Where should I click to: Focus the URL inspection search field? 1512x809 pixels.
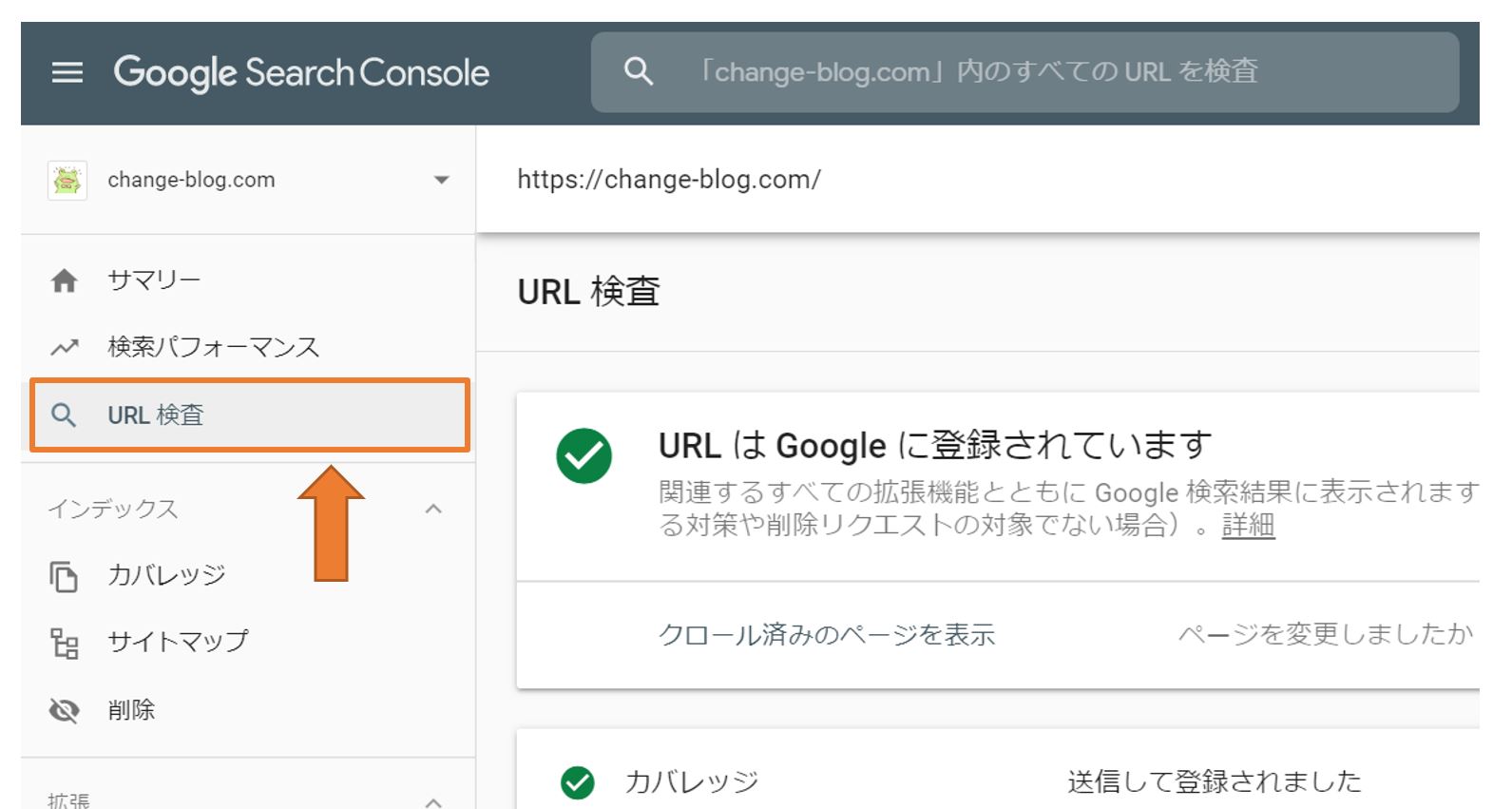[x=1024, y=72]
